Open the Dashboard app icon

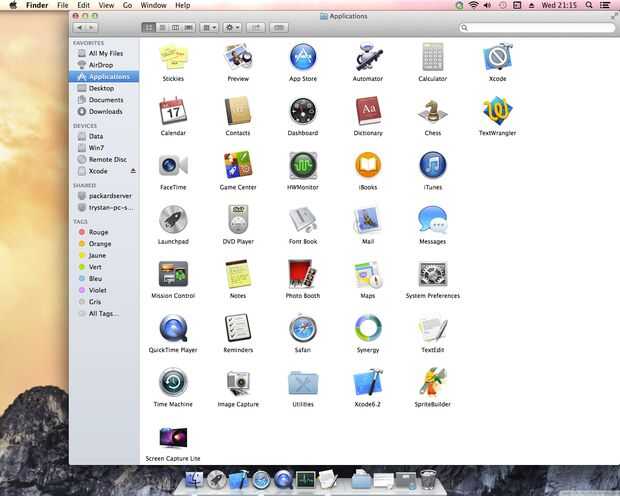point(303,112)
